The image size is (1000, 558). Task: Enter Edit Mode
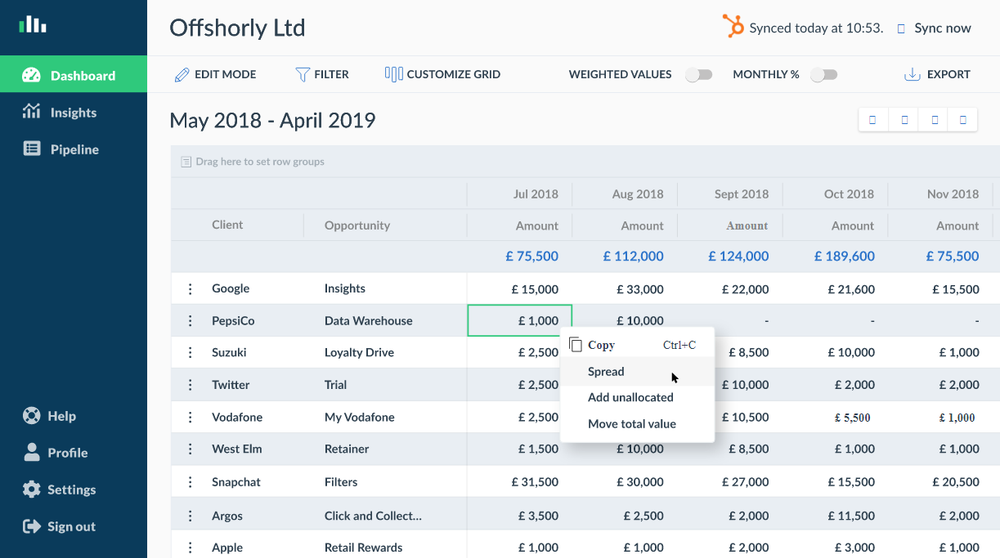(216, 75)
